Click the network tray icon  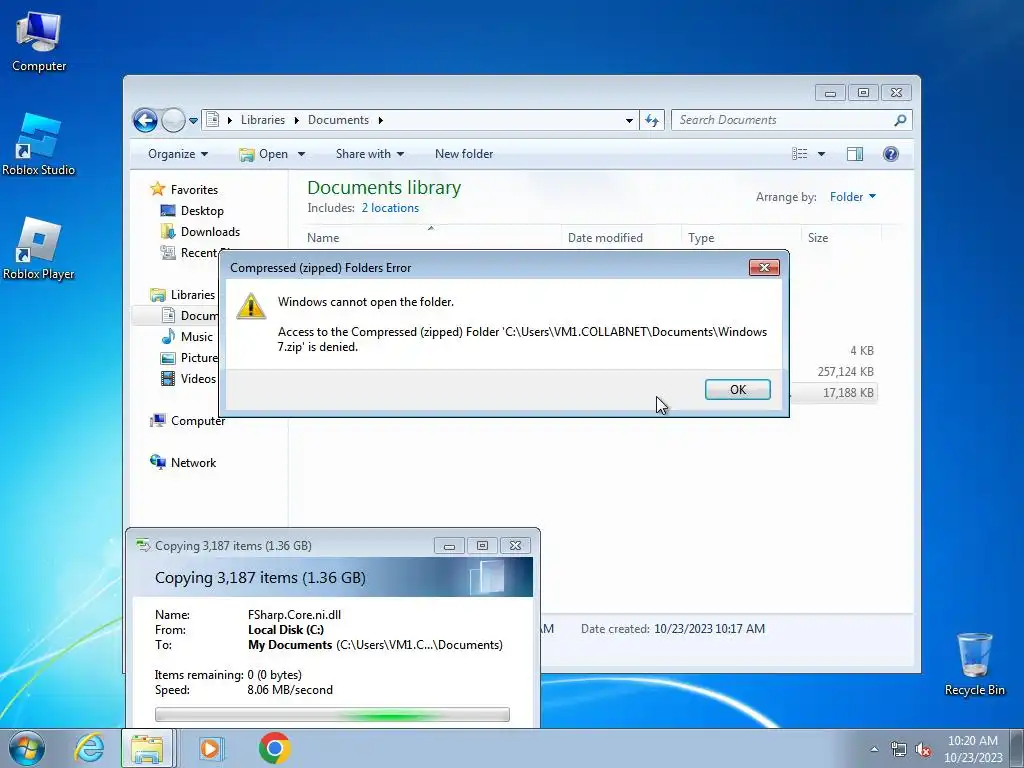[x=899, y=750]
